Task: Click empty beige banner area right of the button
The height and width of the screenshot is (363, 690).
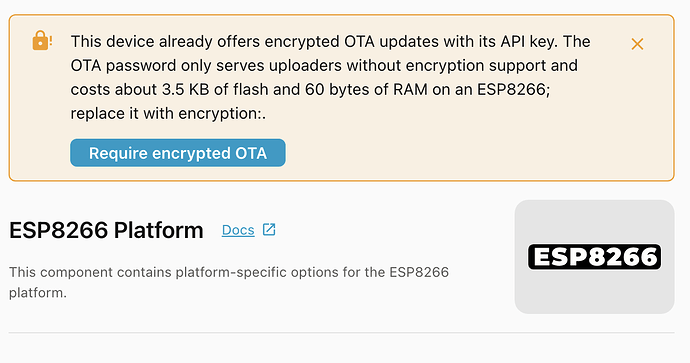Action: click(475, 153)
